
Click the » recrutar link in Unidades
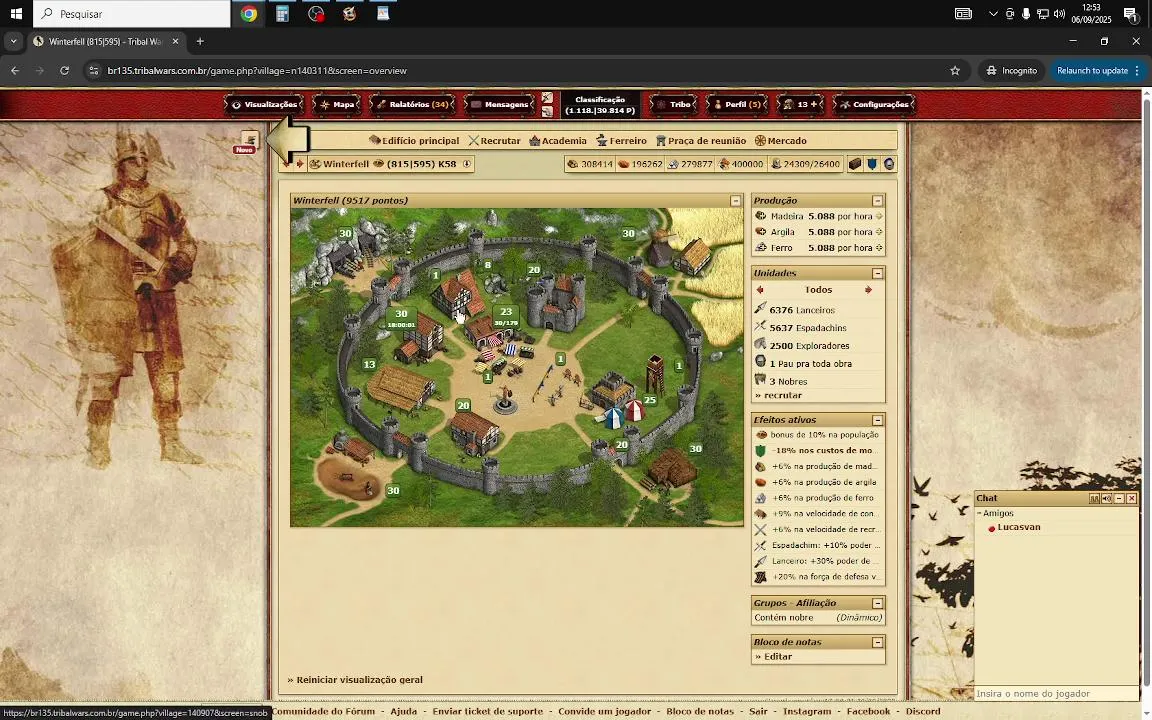point(778,395)
